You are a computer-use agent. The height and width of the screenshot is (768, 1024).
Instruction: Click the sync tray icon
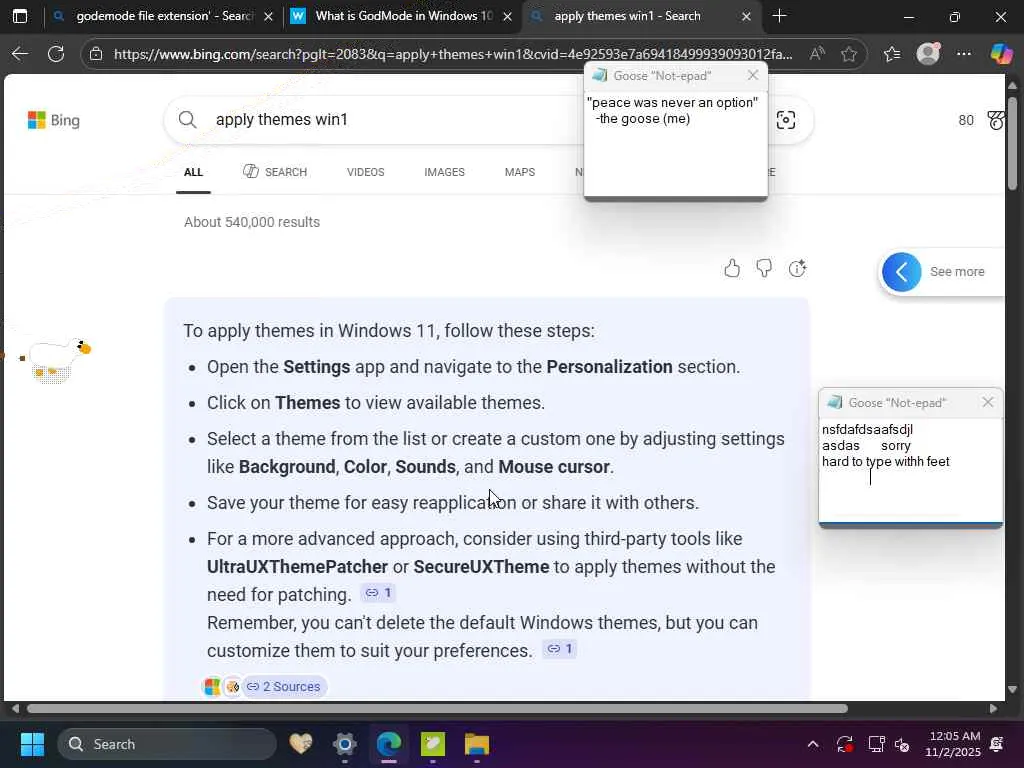pos(844,744)
